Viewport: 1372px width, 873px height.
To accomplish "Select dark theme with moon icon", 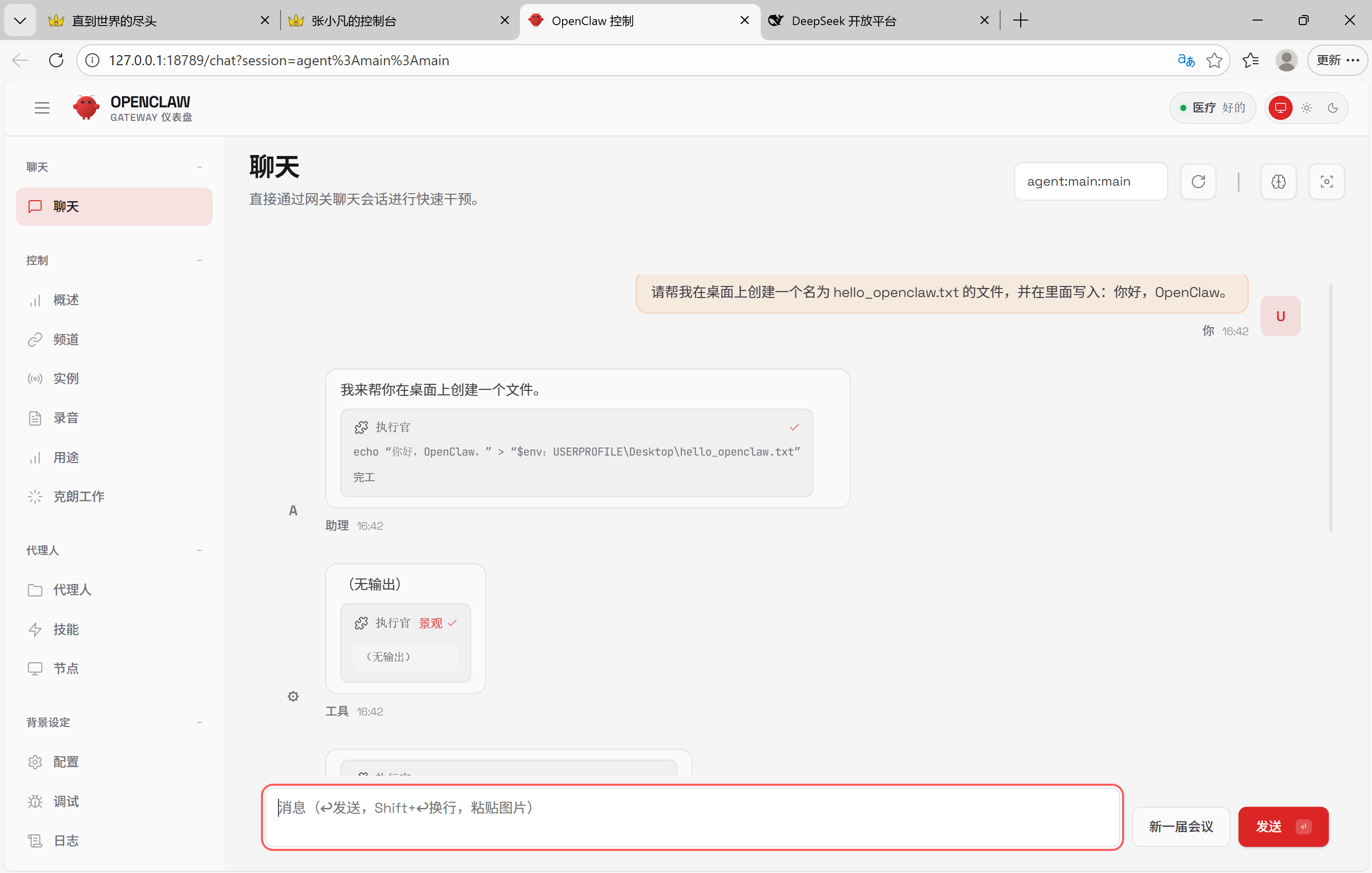I will 1333,108.
